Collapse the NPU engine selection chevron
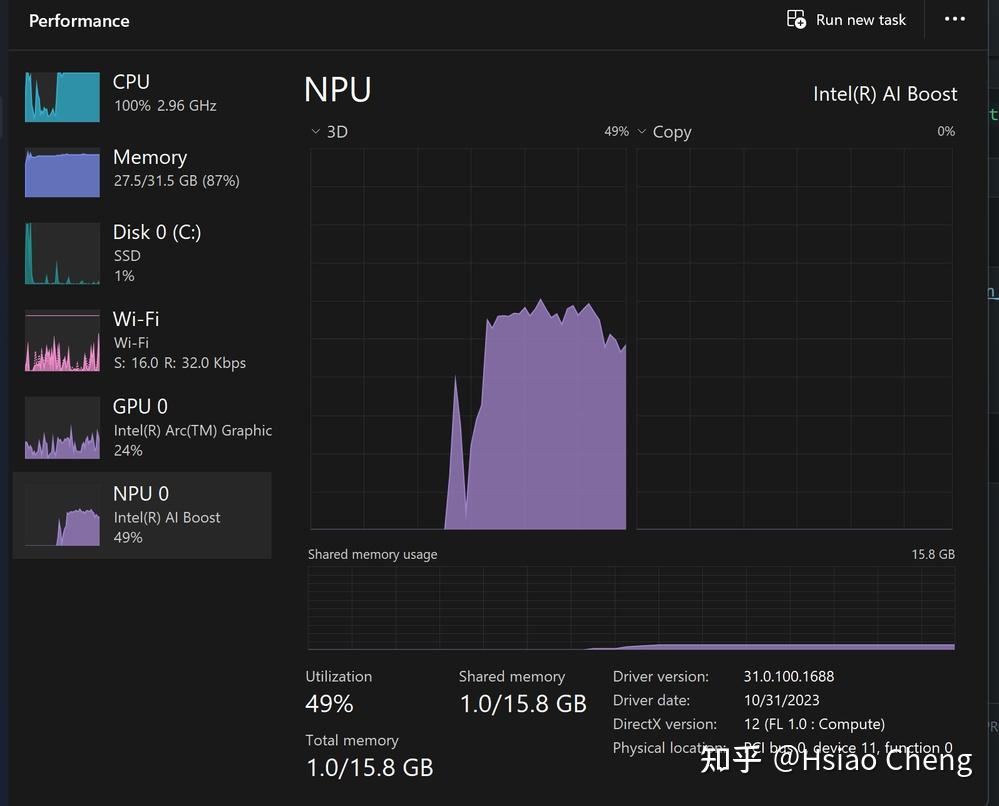This screenshot has height=806, width=999. click(316, 131)
